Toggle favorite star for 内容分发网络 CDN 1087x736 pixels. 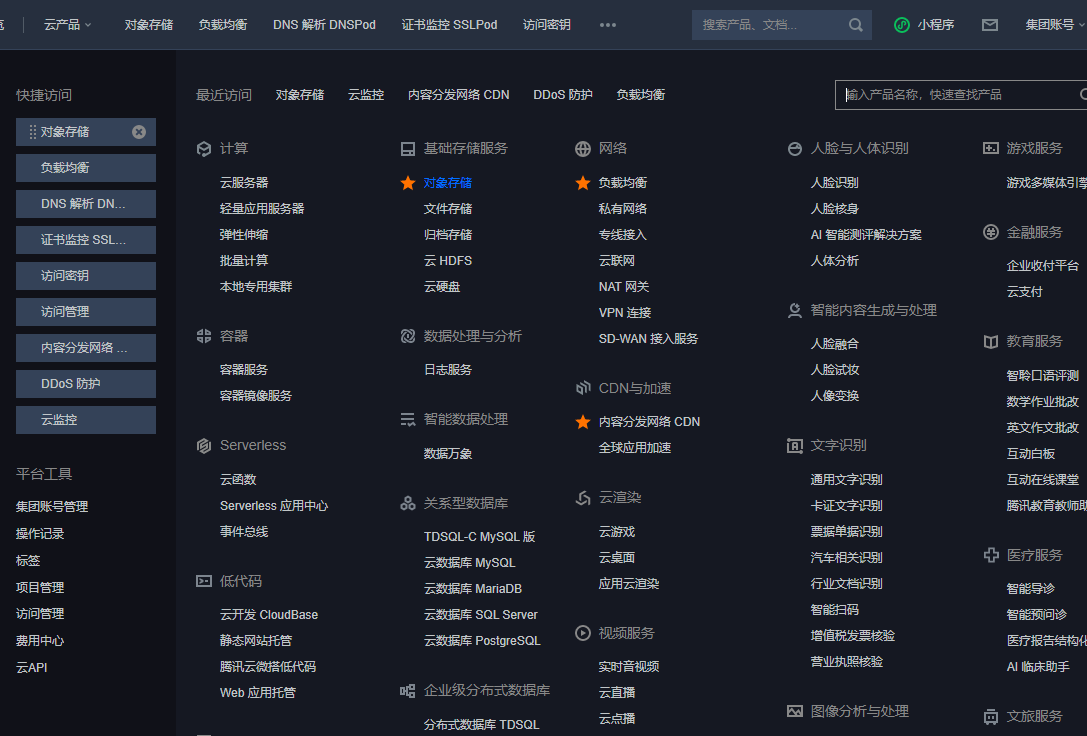(583, 422)
